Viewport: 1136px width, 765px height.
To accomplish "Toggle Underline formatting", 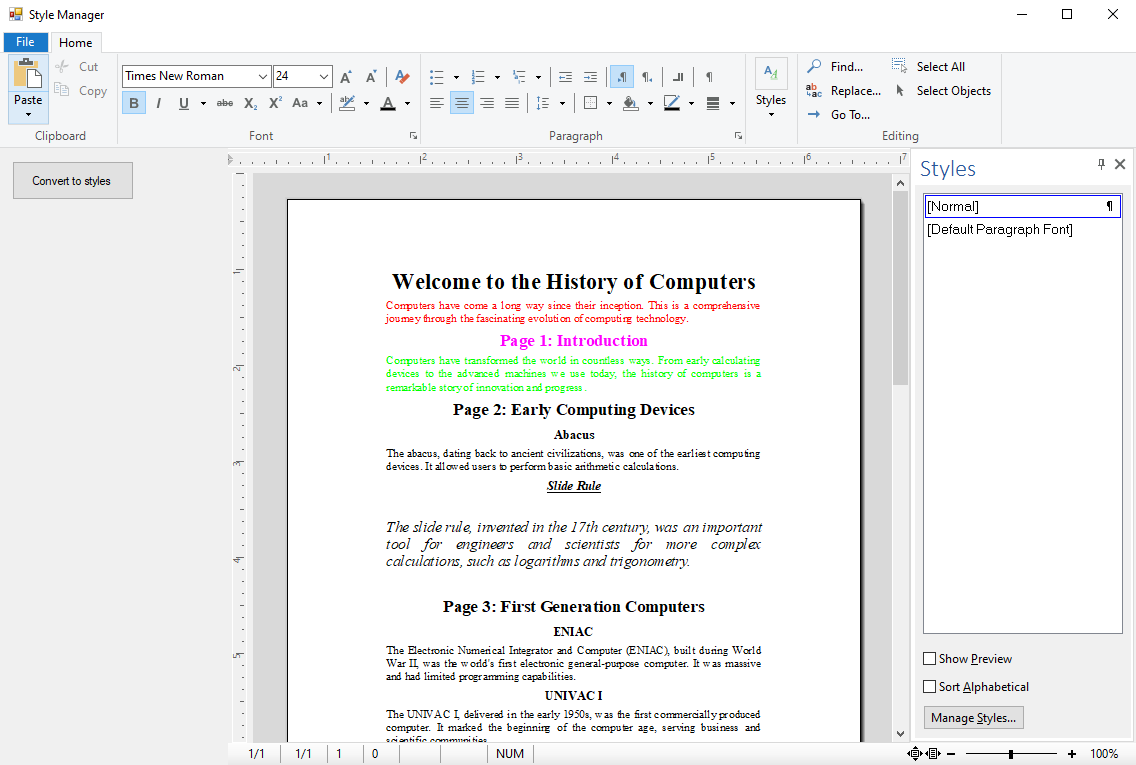I will (184, 103).
